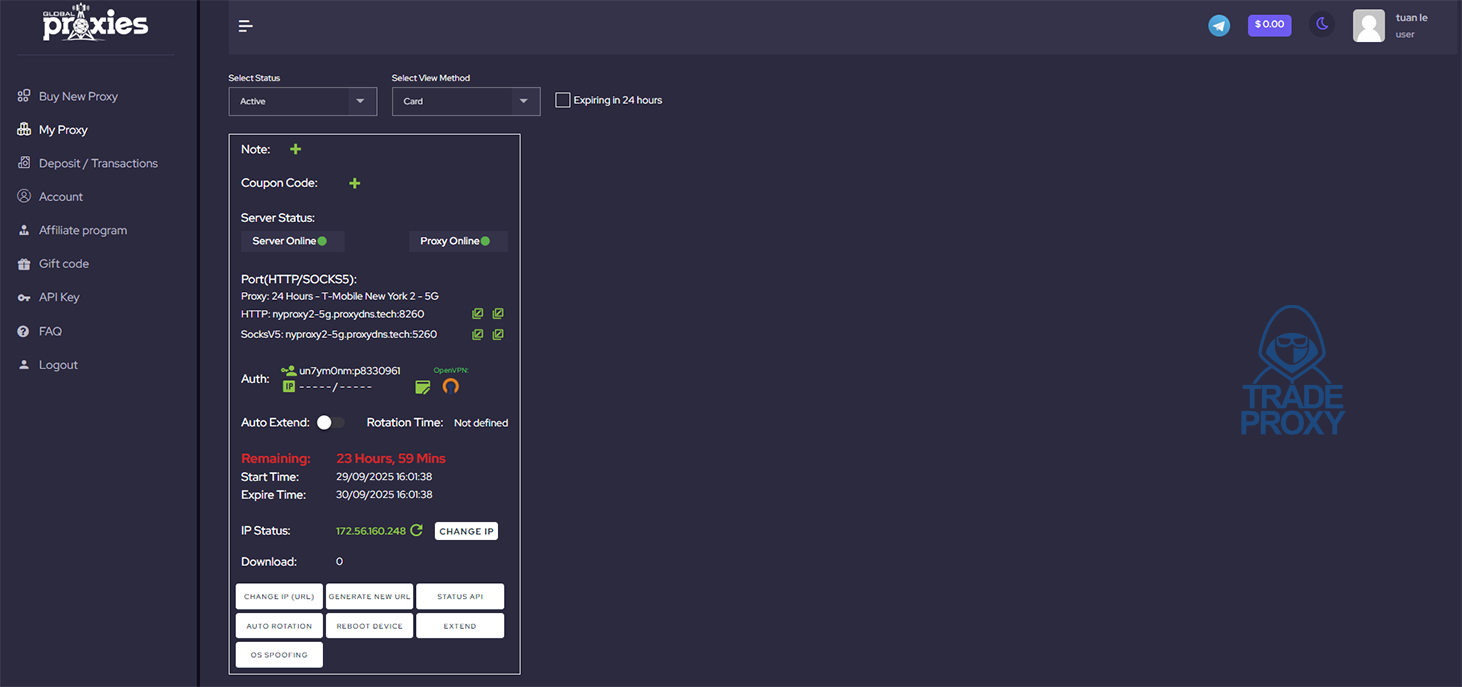Add a coupon code with the plus icon
Image resolution: width=1462 pixels, height=687 pixels.
354,183
